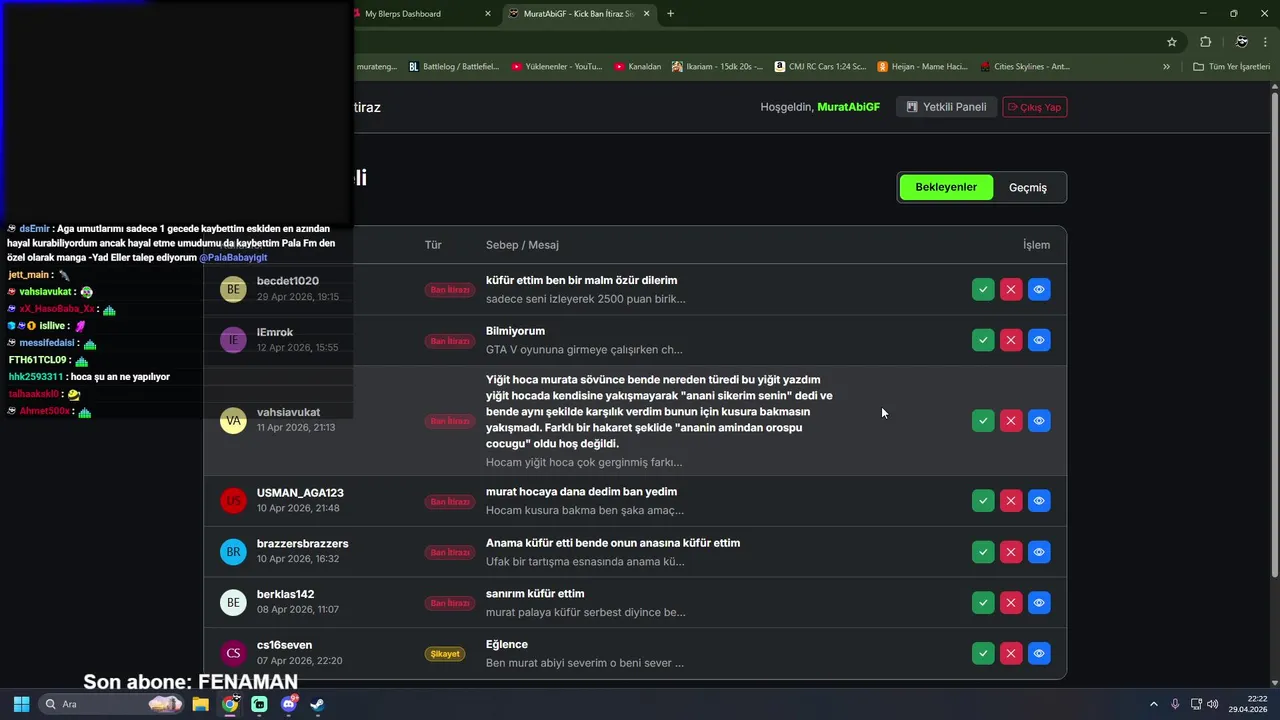The image size is (1280, 720).
Task: Reject vahsiavukat's appeal with red X
Action: tap(1011, 421)
